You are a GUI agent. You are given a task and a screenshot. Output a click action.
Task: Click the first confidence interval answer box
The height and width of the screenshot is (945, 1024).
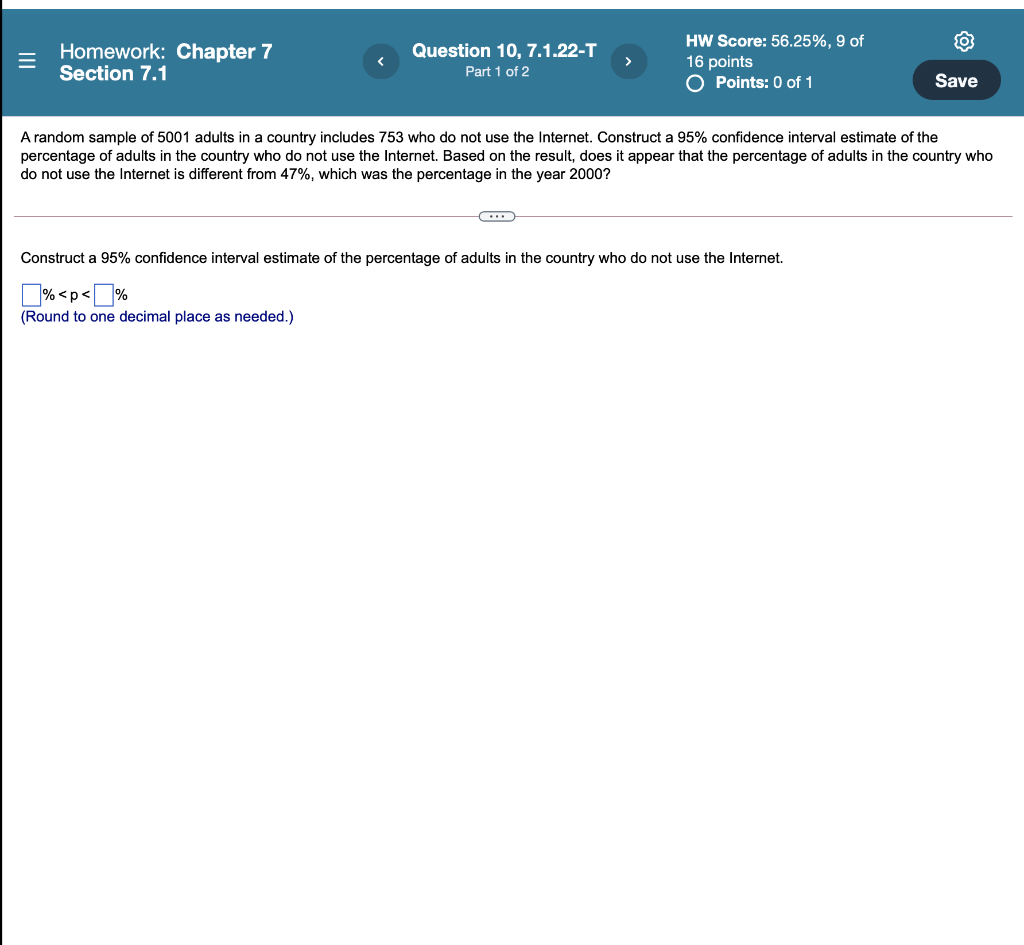click(x=30, y=294)
